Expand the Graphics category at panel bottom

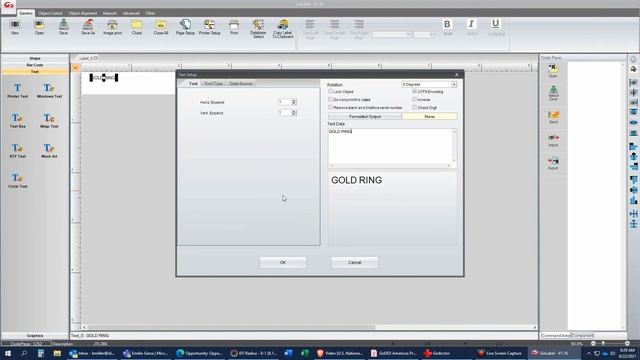tap(35, 336)
